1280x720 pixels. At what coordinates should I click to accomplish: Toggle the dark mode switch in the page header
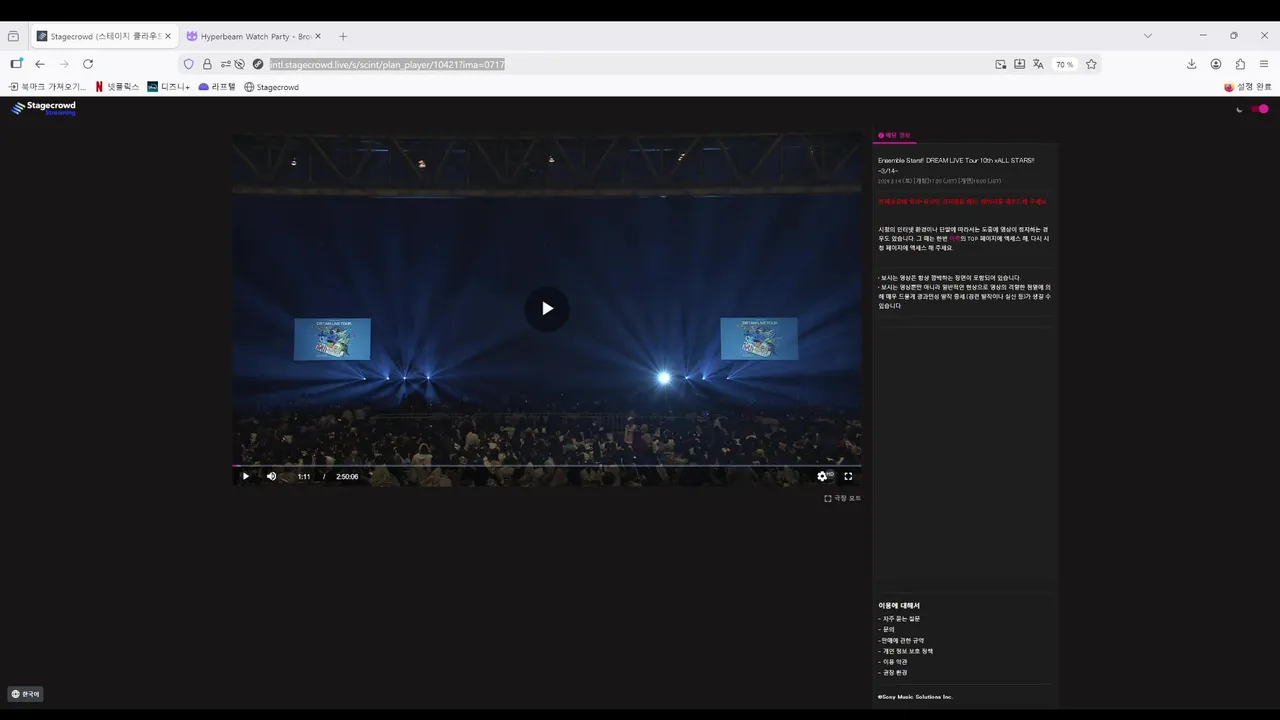1261,109
